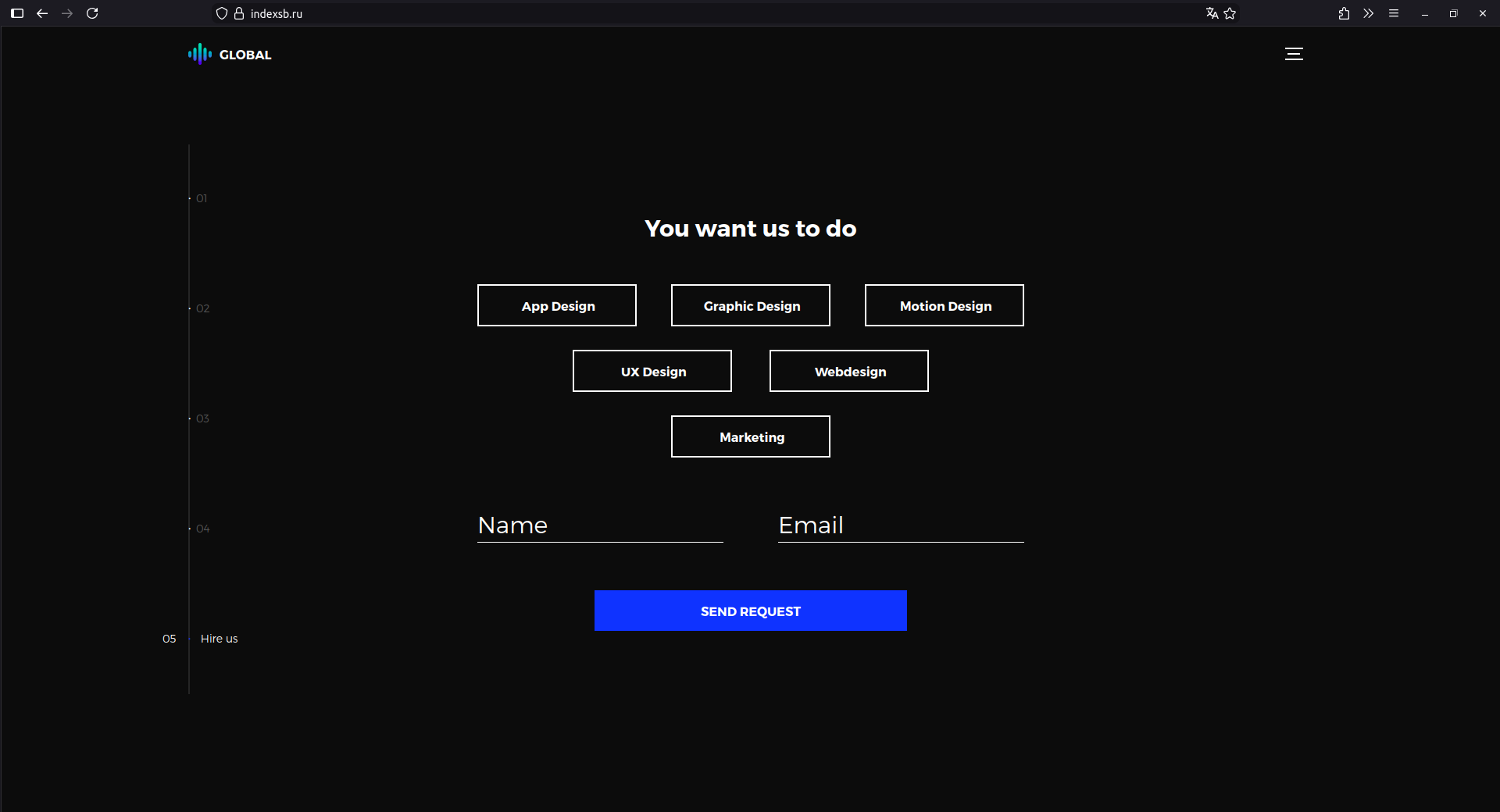
Task: Jump to section 01 in side navigation
Action: [201, 198]
